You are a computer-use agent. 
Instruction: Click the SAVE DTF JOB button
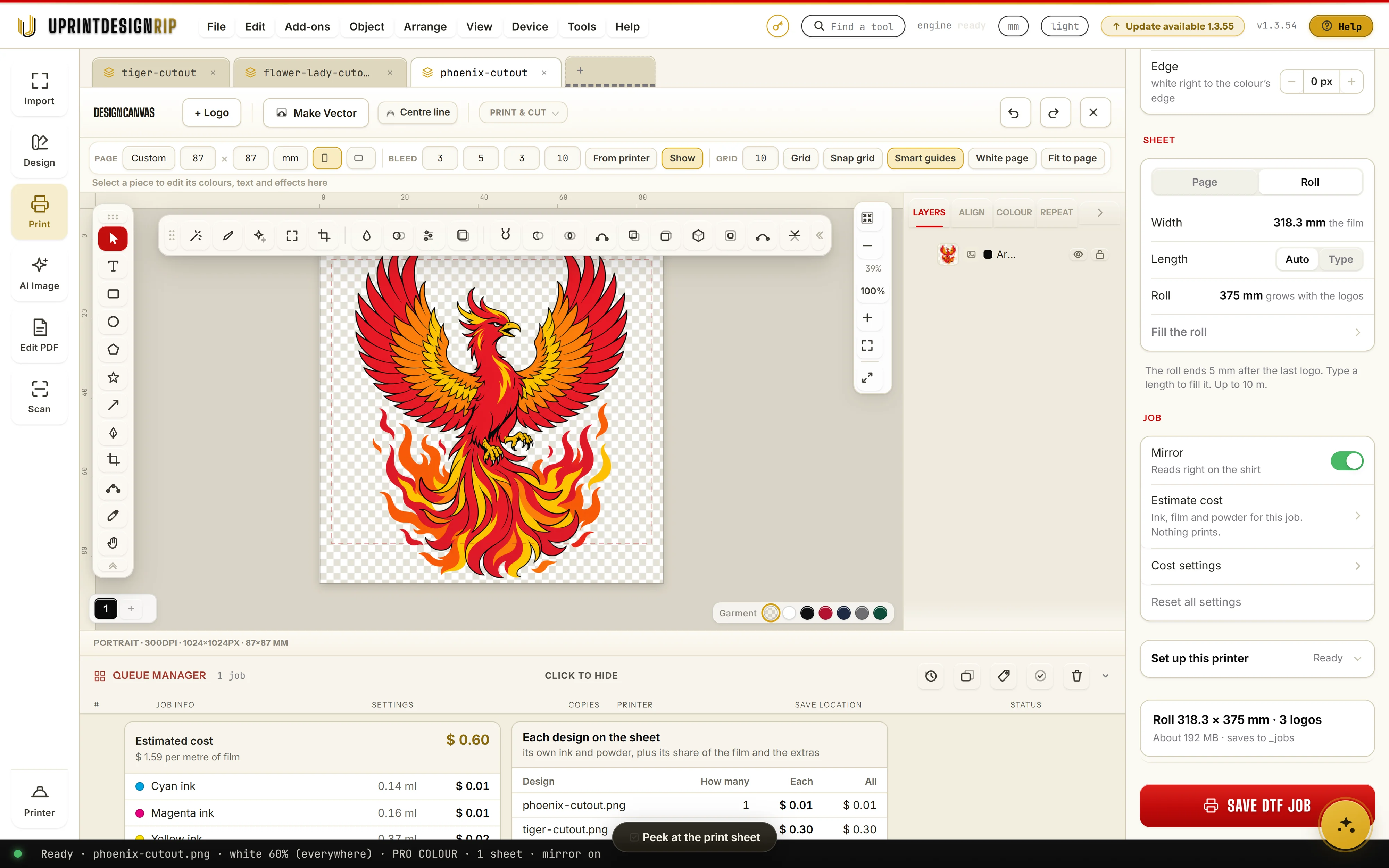click(x=1257, y=806)
